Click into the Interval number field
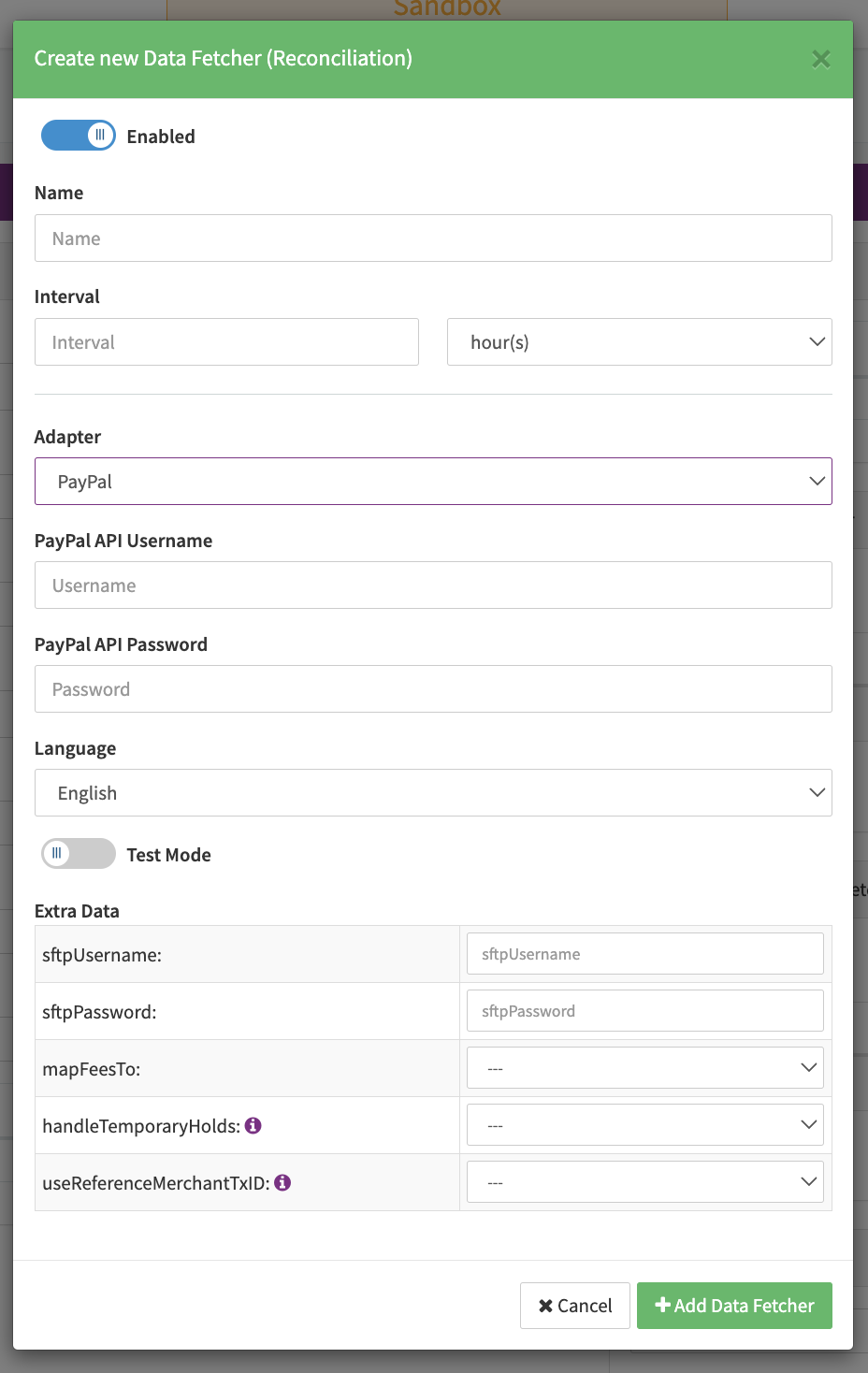Screen dimensions: 868x1373 coord(226,342)
